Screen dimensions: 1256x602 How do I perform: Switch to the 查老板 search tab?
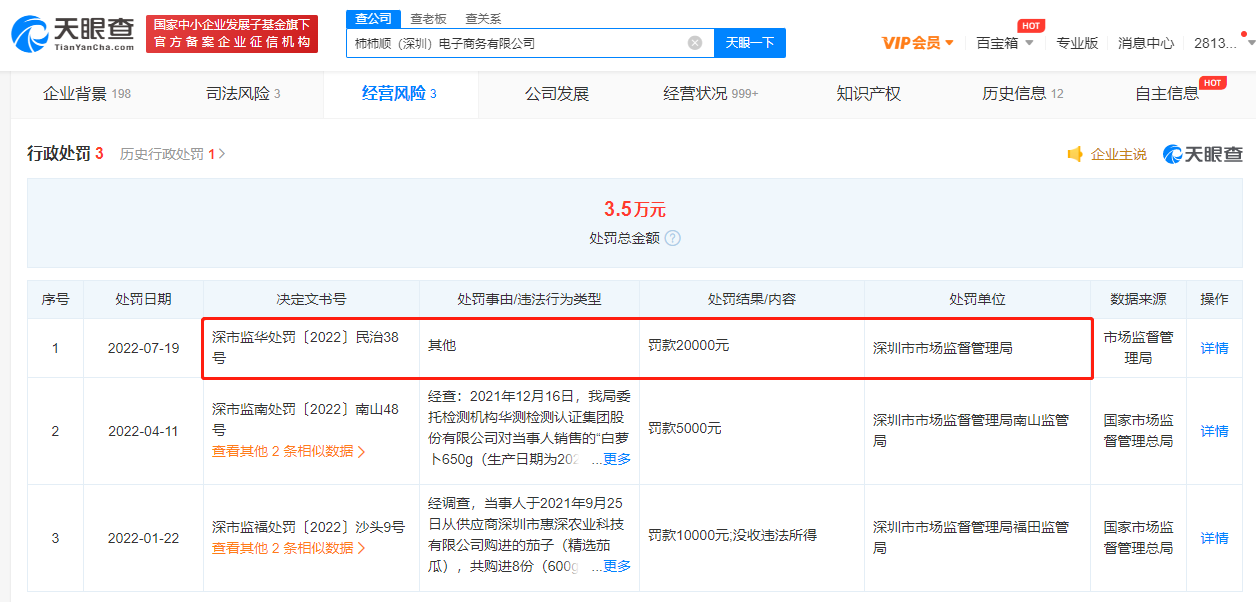coord(428,18)
